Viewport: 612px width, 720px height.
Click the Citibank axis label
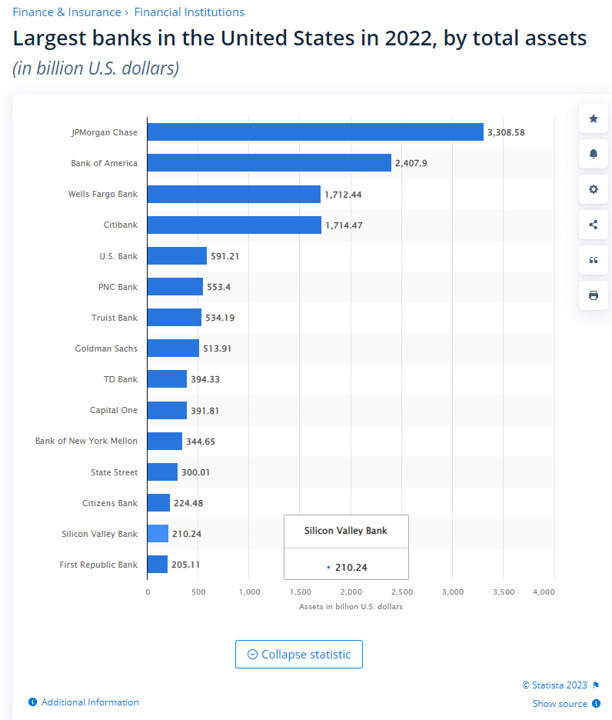120,225
